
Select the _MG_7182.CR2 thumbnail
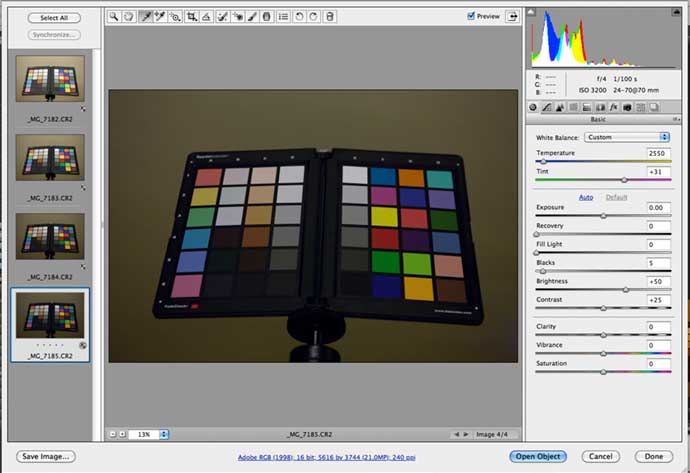point(50,78)
